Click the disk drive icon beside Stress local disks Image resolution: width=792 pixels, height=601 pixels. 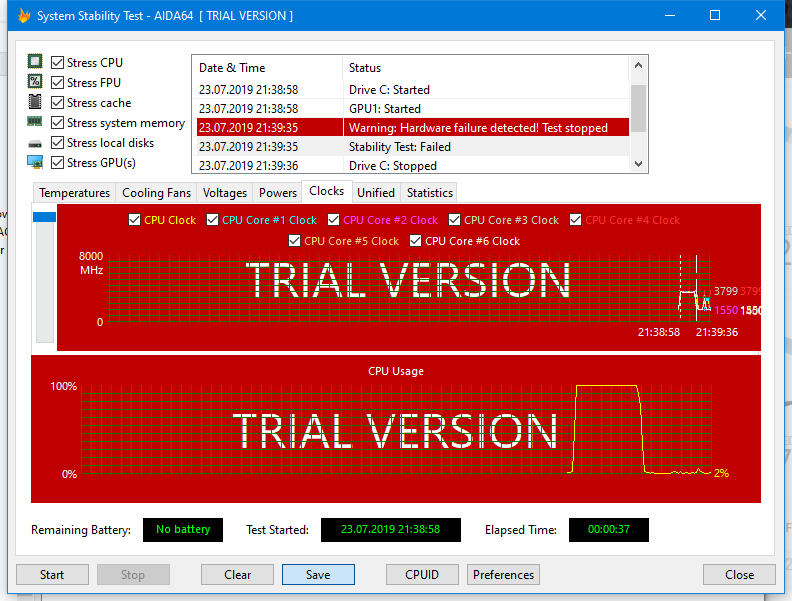(35, 144)
